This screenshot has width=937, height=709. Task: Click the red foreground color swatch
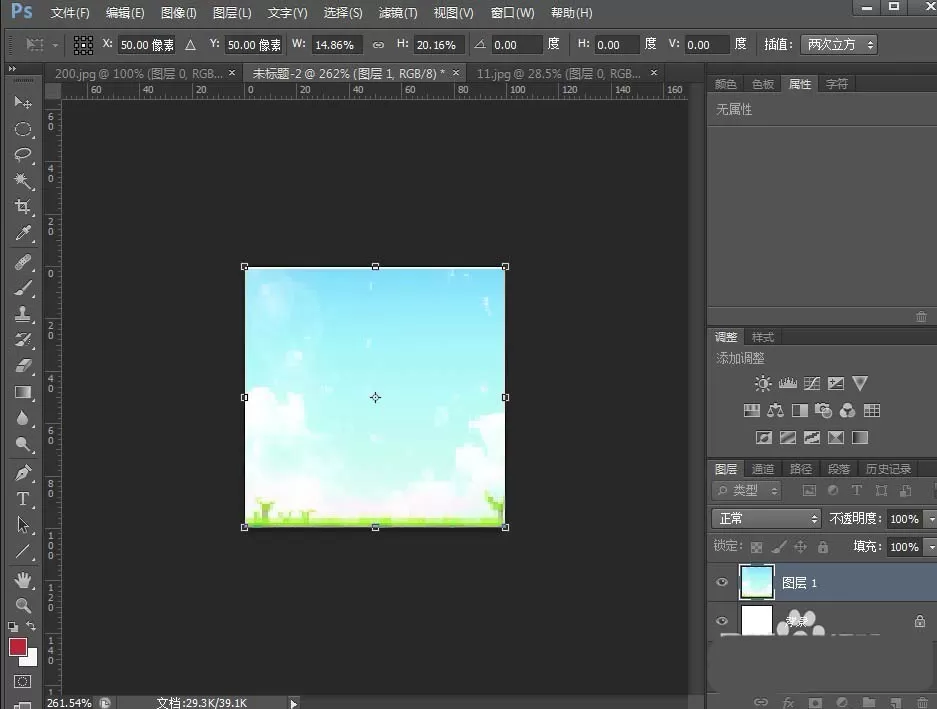coord(17,647)
